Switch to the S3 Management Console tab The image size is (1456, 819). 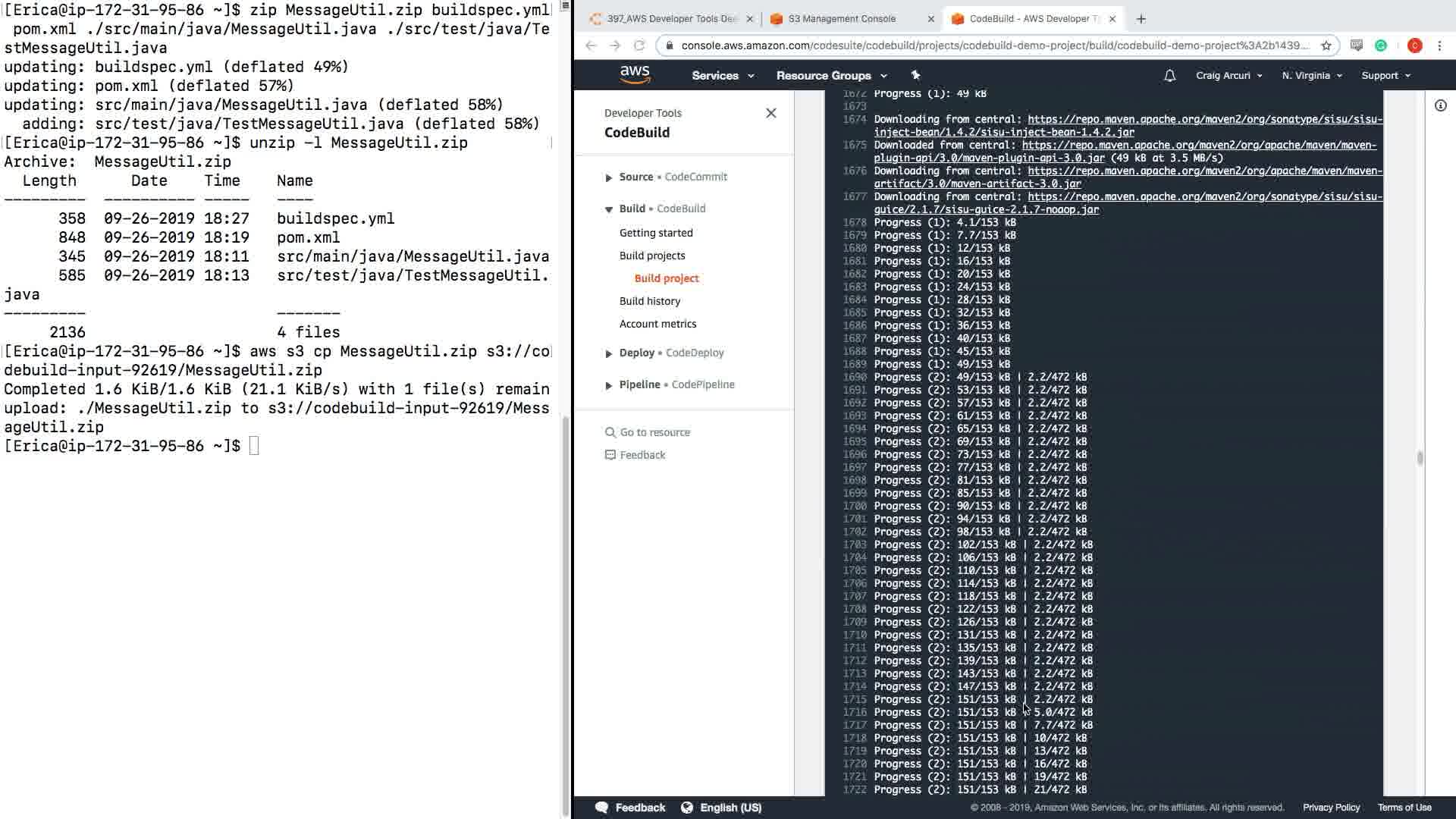(x=842, y=19)
